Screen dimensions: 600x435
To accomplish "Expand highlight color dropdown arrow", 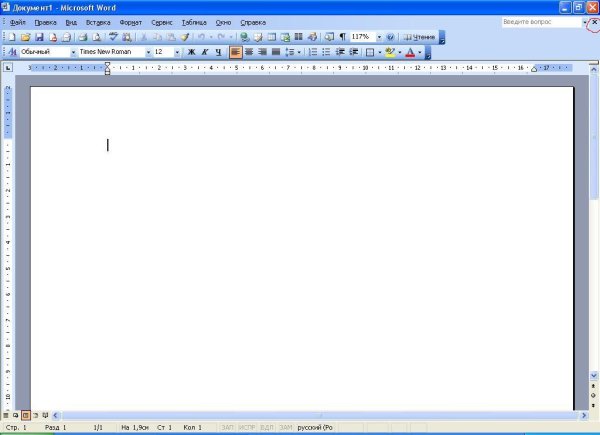I will click(x=399, y=52).
